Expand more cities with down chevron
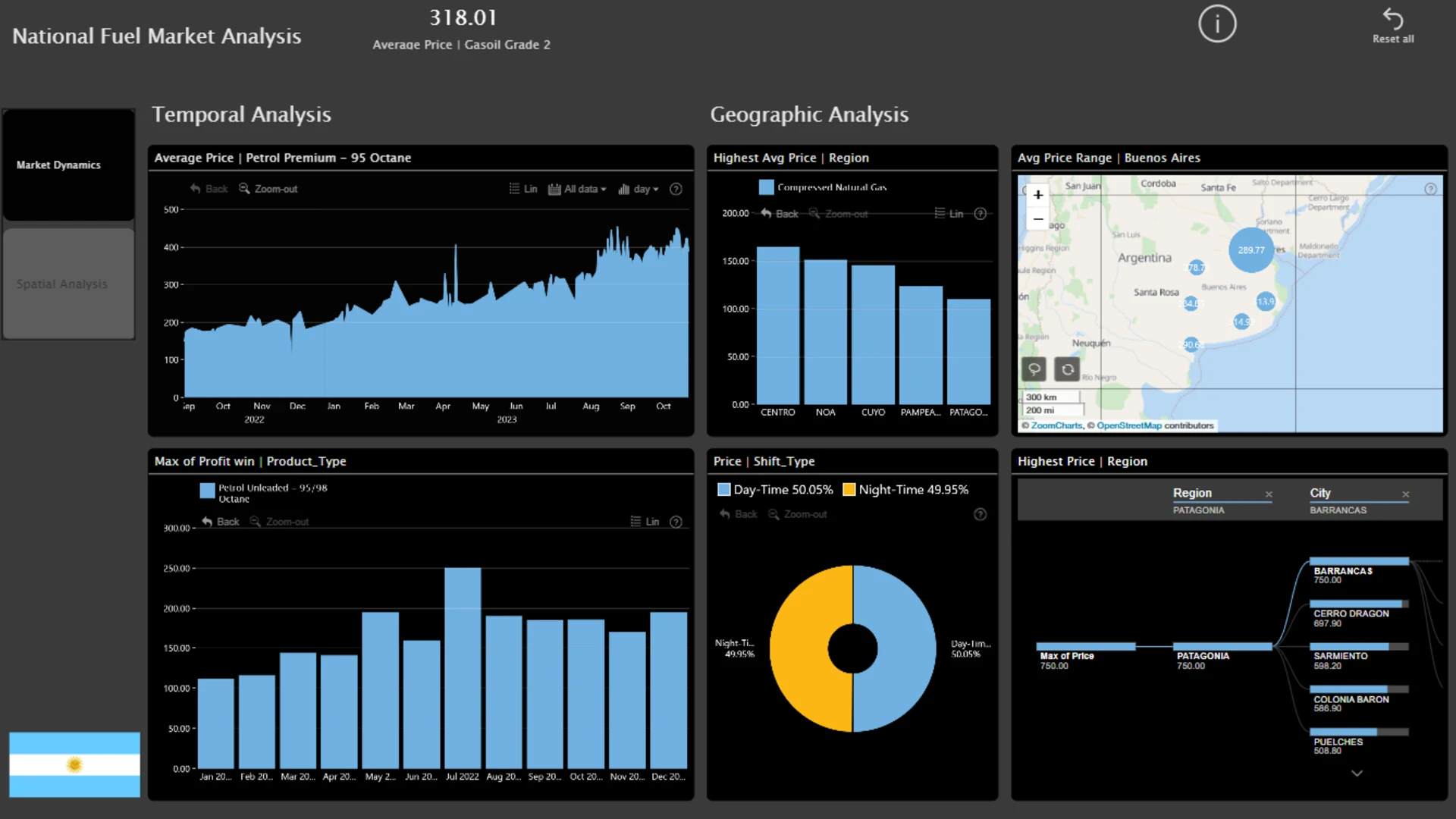The image size is (1456, 819). tap(1357, 773)
